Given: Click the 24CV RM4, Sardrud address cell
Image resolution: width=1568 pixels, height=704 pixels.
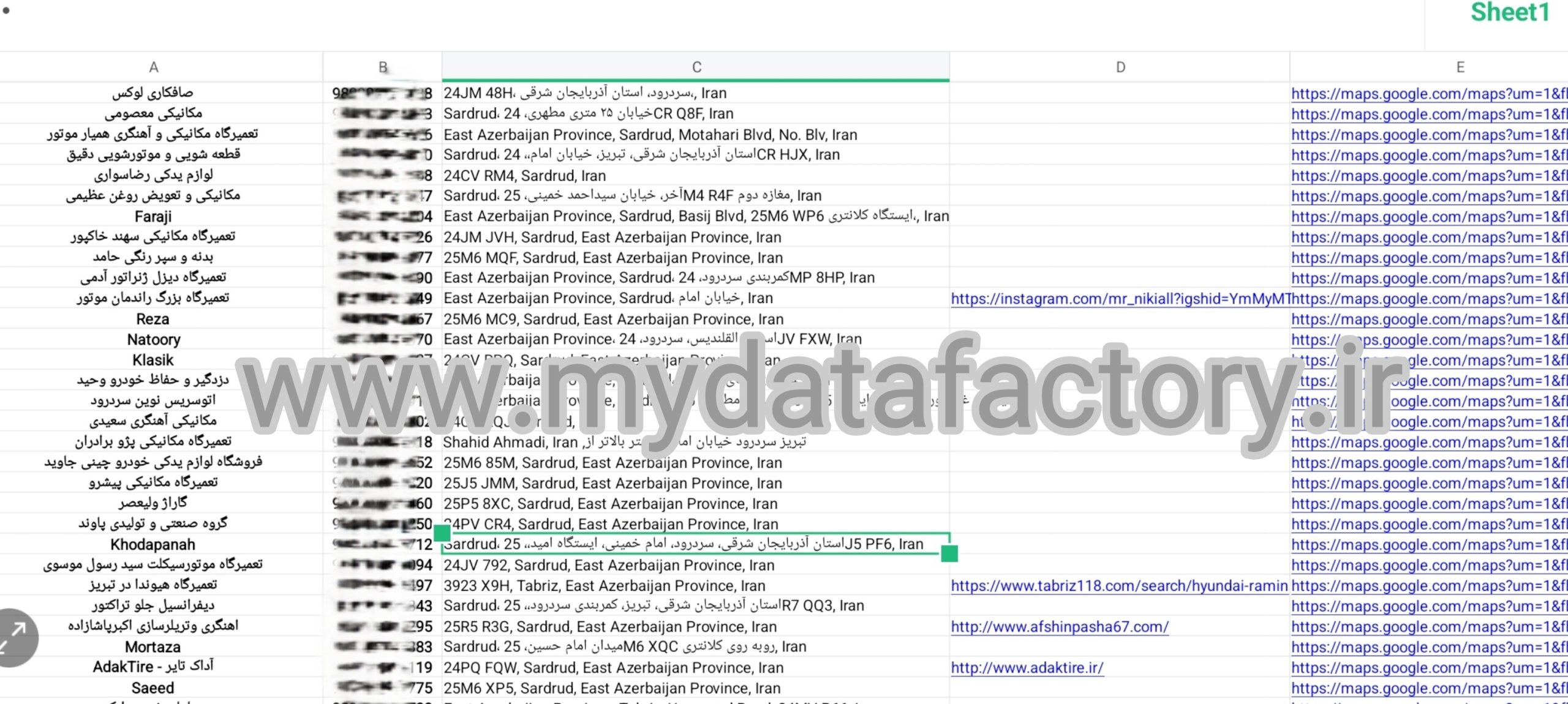Looking at the screenshot, I should 525,176.
